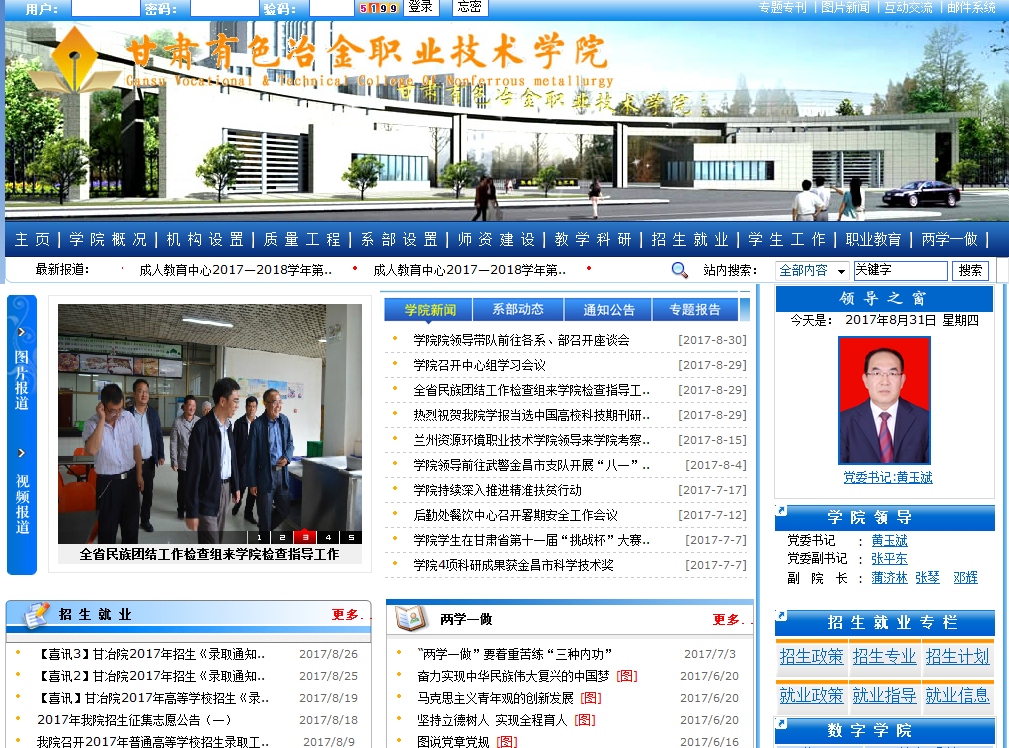Image resolution: width=1009 pixels, height=748 pixels.
Task: Switch to the 系部动态 tab
Action: coord(518,310)
